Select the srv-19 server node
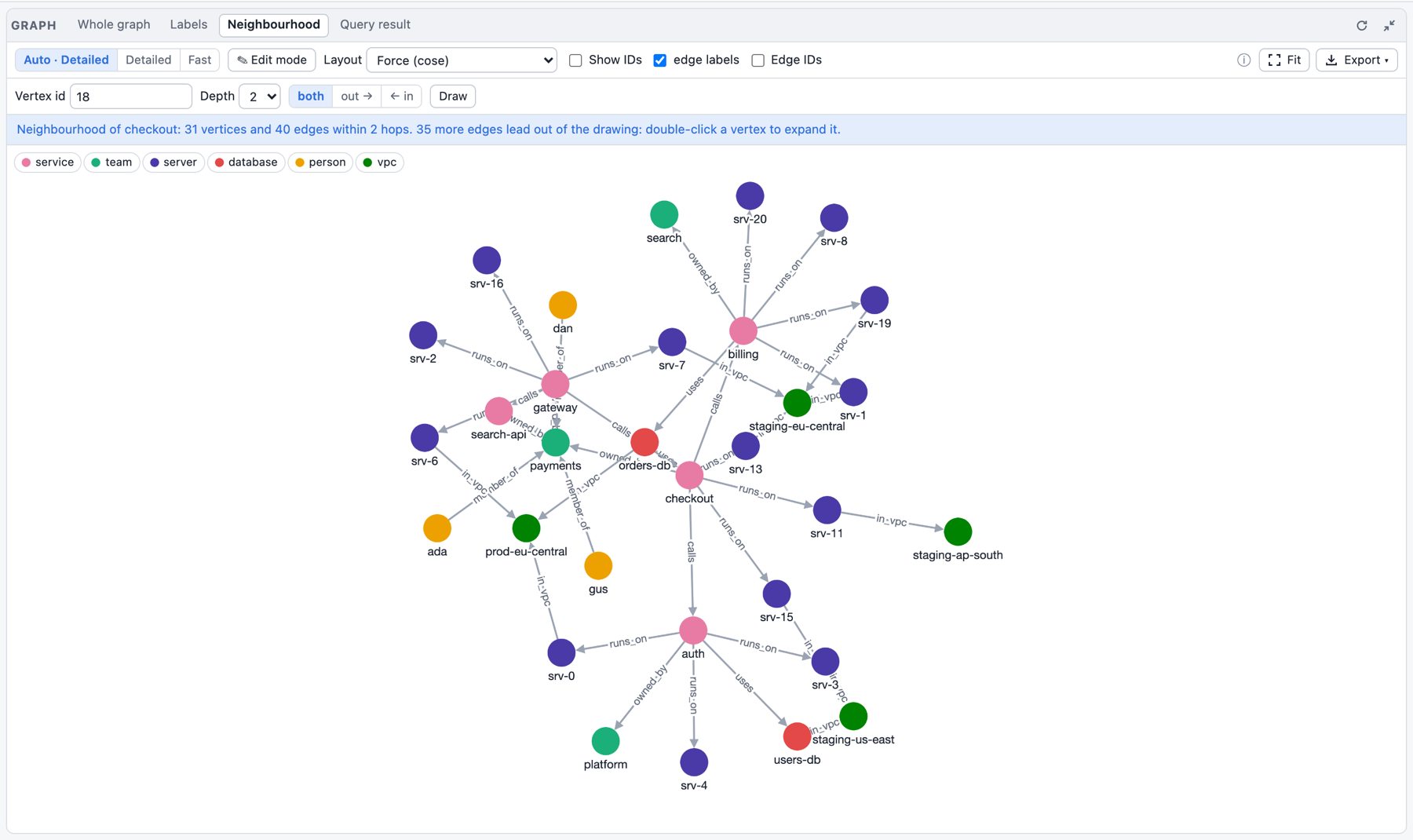This screenshot has width=1413, height=840. (x=874, y=300)
